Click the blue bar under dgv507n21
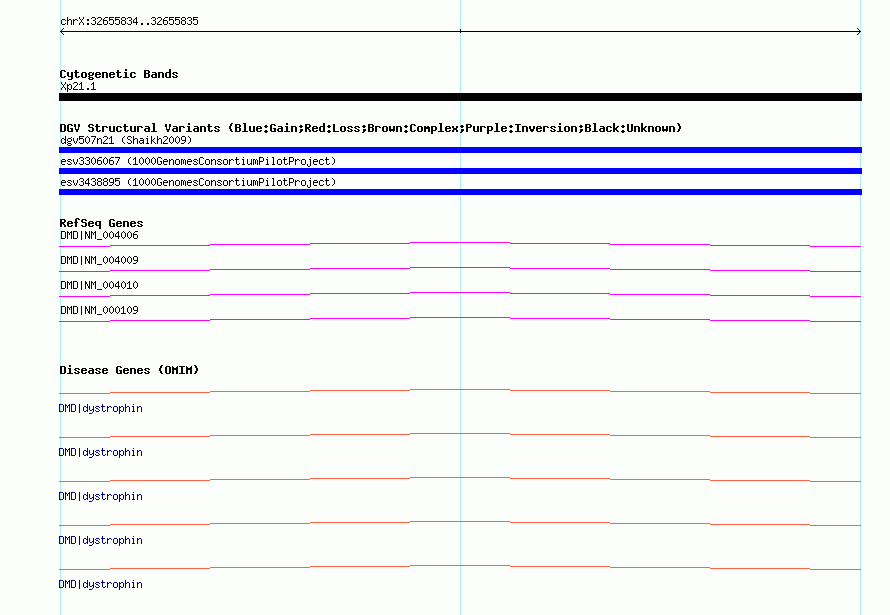The width and height of the screenshot is (890, 615). [460, 150]
